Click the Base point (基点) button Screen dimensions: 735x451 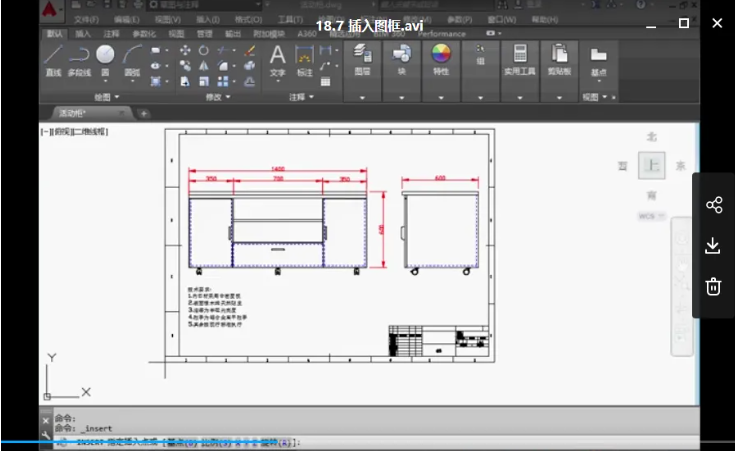tap(598, 62)
